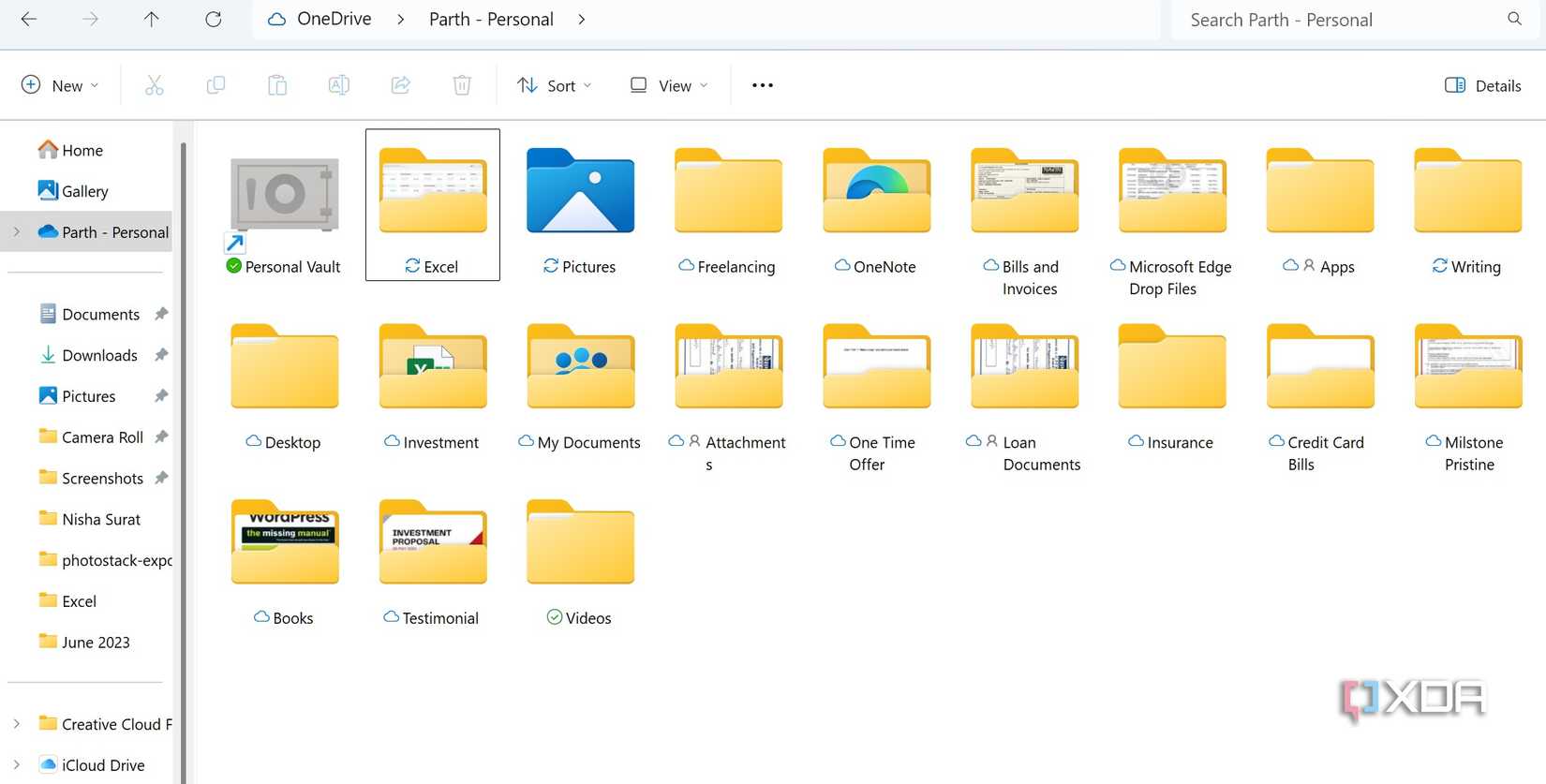The image size is (1546, 784).
Task: Click the Share icon in toolbar
Action: point(401,85)
